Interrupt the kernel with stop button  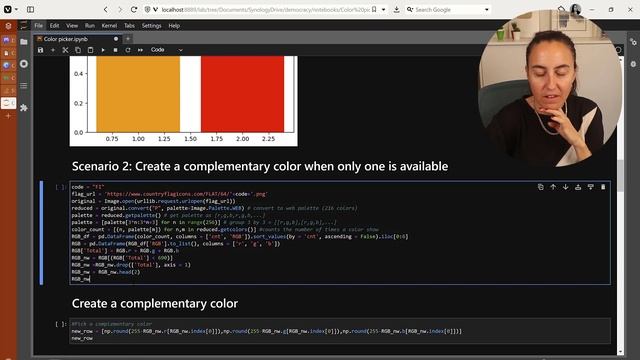pos(116,50)
